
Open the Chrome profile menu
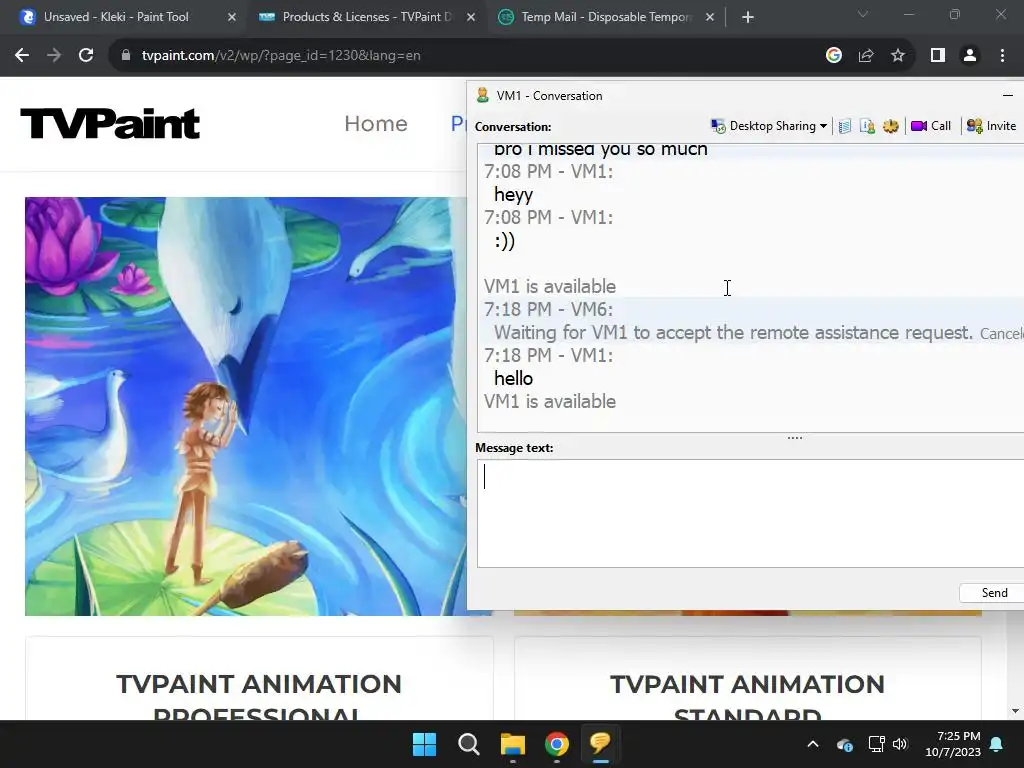coord(970,56)
